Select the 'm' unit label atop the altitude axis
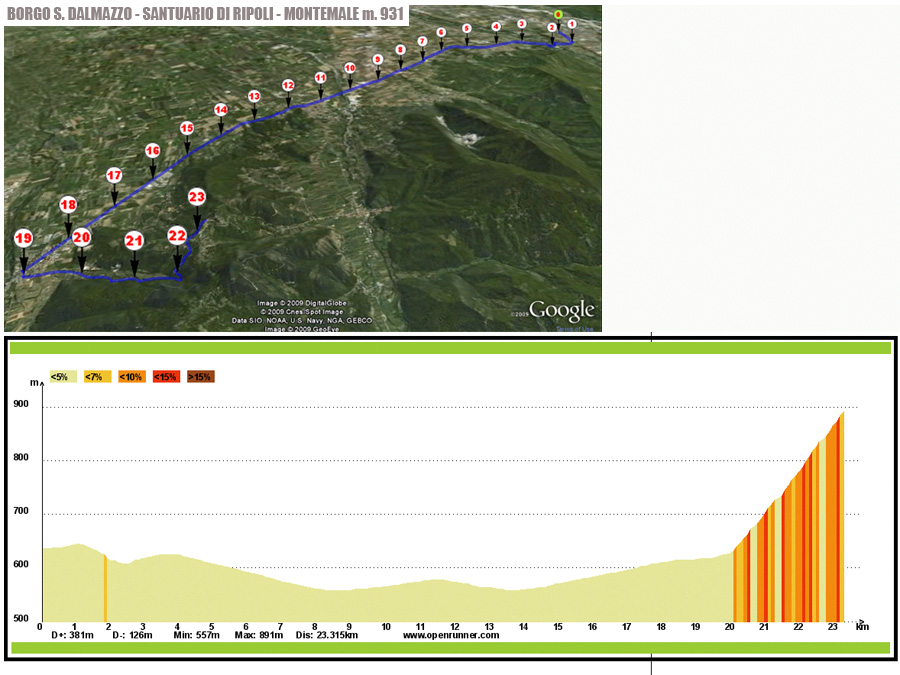The width and height of the screenshot is (900, 675). pos(34,383)
